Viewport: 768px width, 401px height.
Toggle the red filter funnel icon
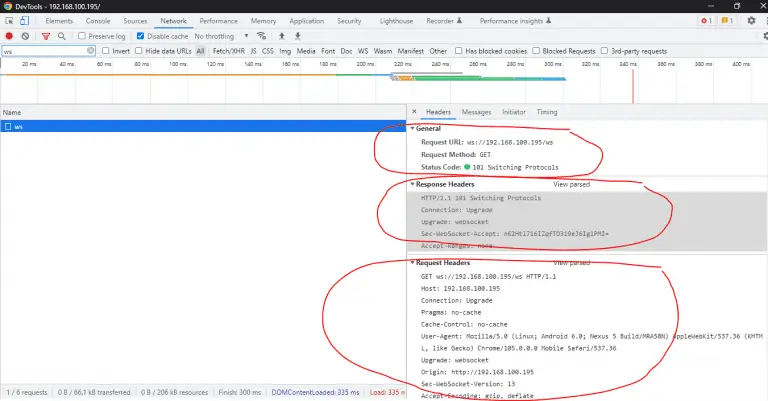click(44, 36)
